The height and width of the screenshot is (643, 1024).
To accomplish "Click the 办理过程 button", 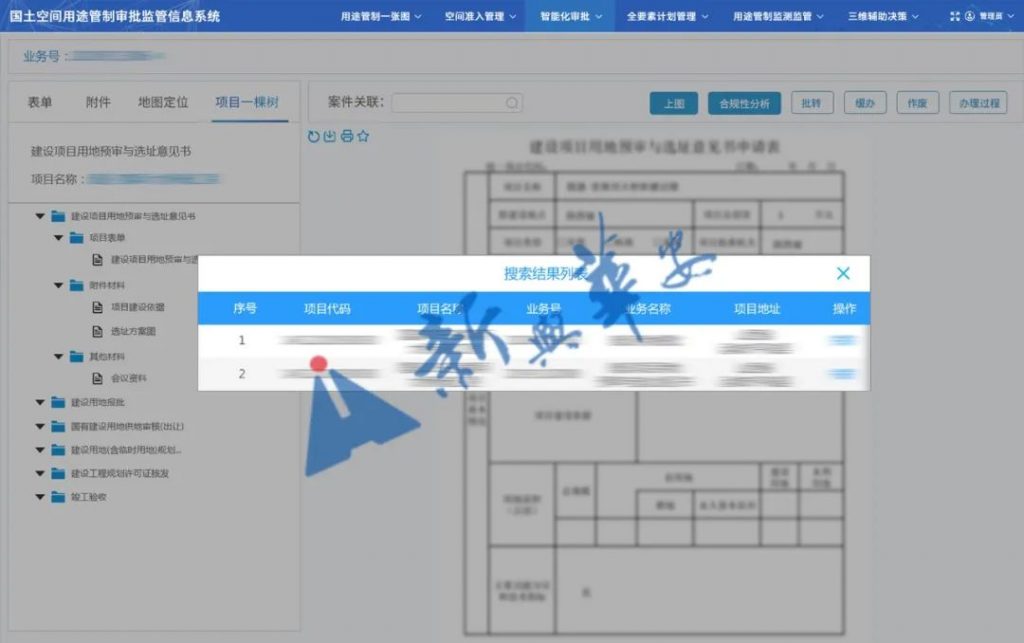I will point(978,103).
